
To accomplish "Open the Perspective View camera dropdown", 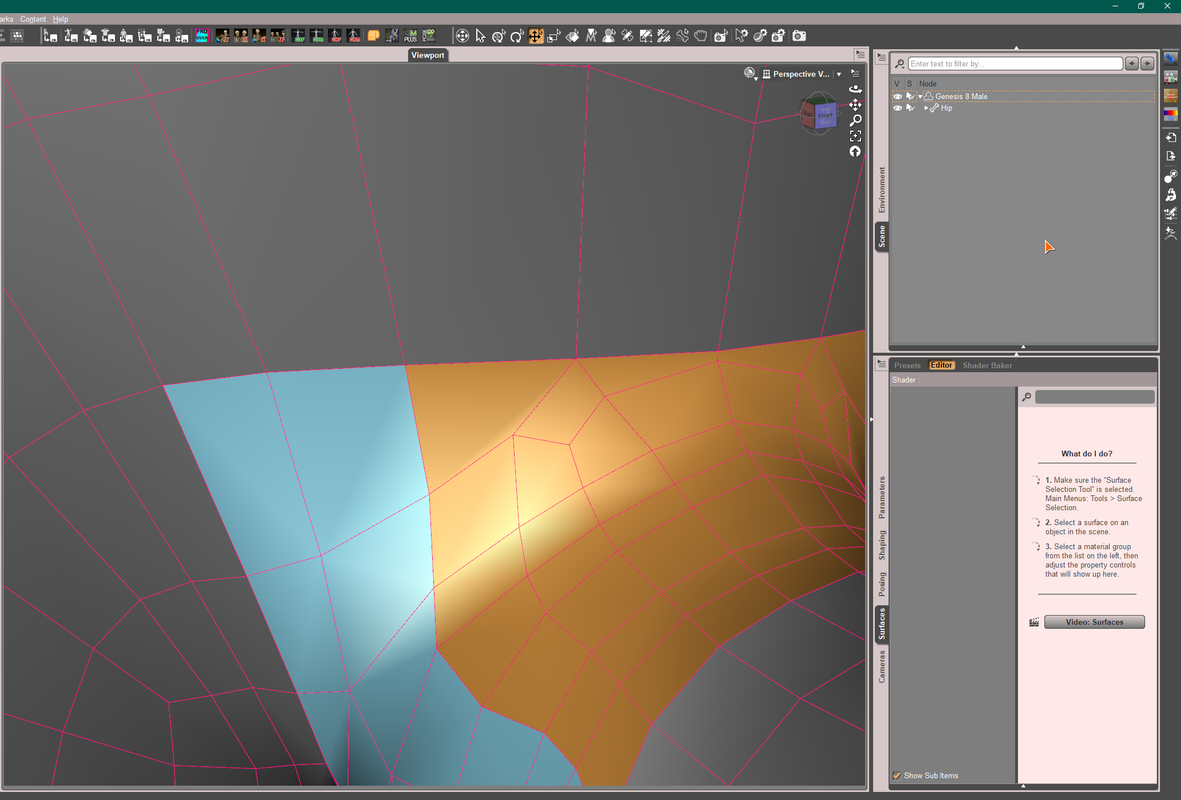I will pyautogui.click(x=800, y=74).
